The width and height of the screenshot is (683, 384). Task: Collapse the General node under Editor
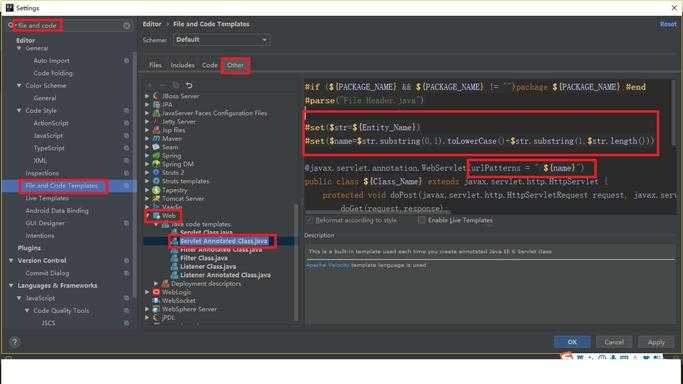(19, 48)
